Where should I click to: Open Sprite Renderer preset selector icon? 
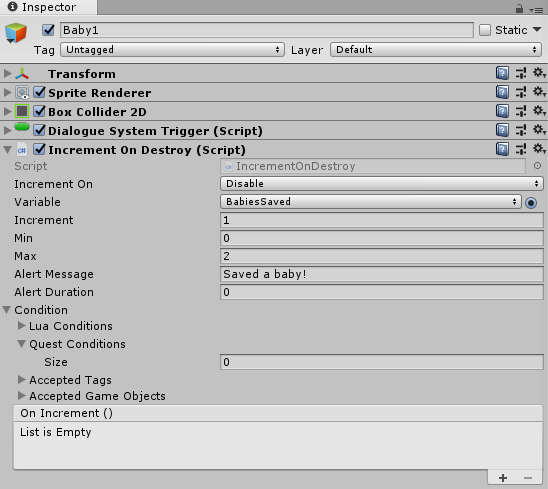pos(521,92)
